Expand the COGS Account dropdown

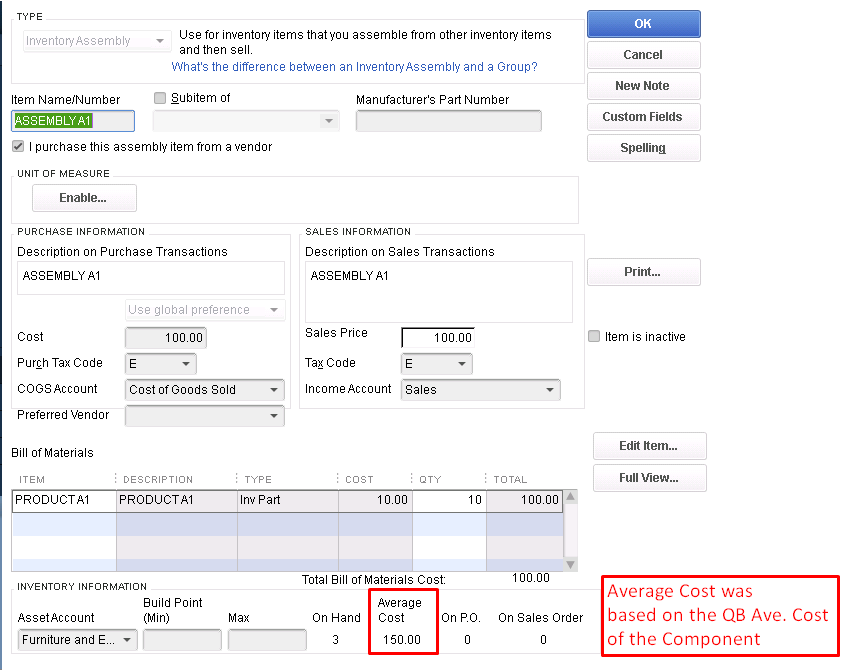275,390
